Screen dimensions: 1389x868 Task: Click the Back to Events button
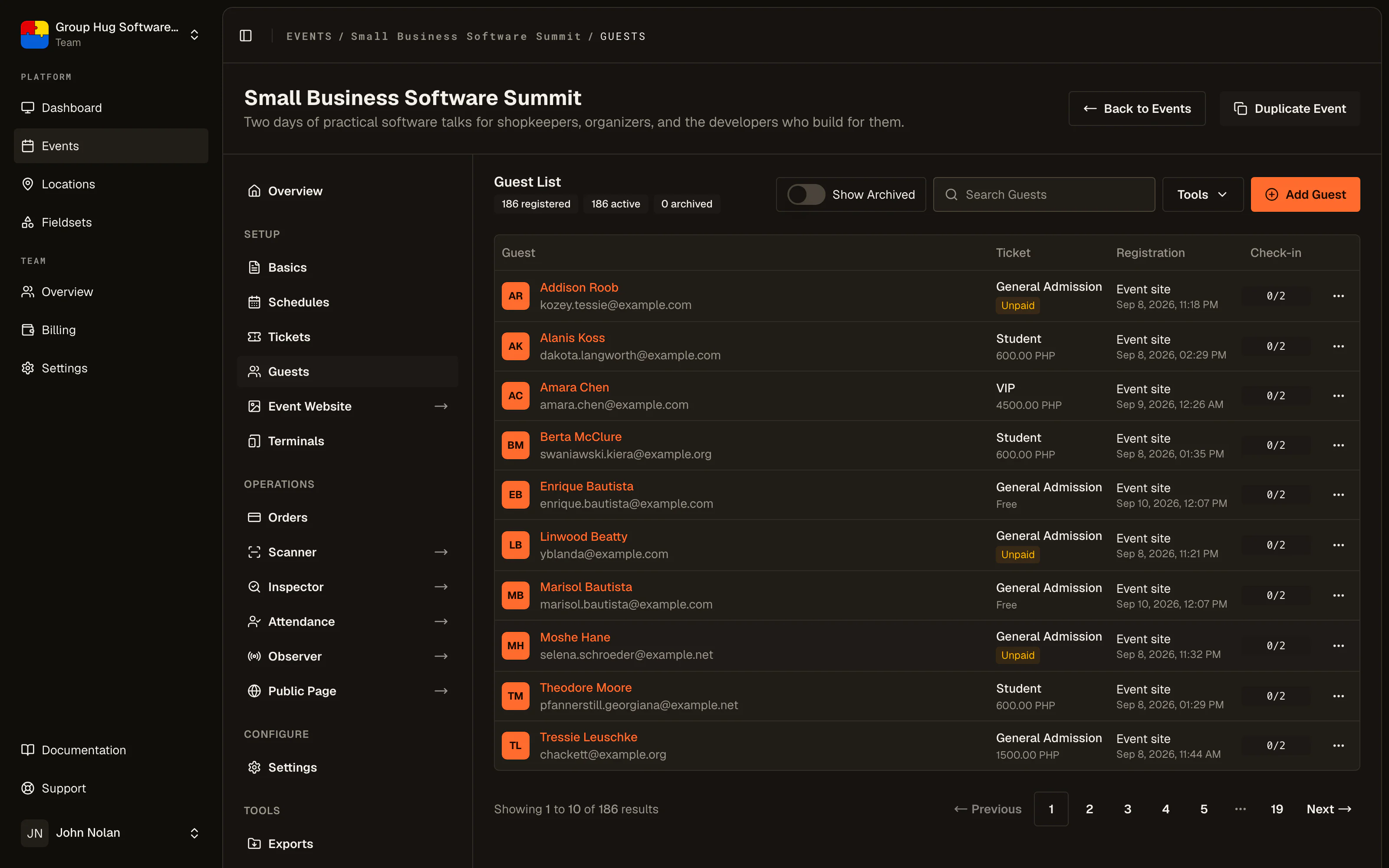(x=1137, y=108)
